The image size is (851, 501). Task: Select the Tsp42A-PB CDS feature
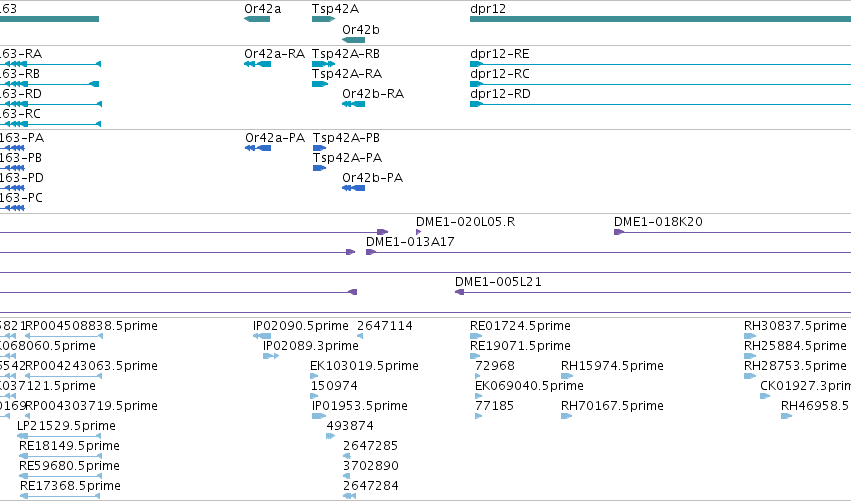tap(320, 148)
